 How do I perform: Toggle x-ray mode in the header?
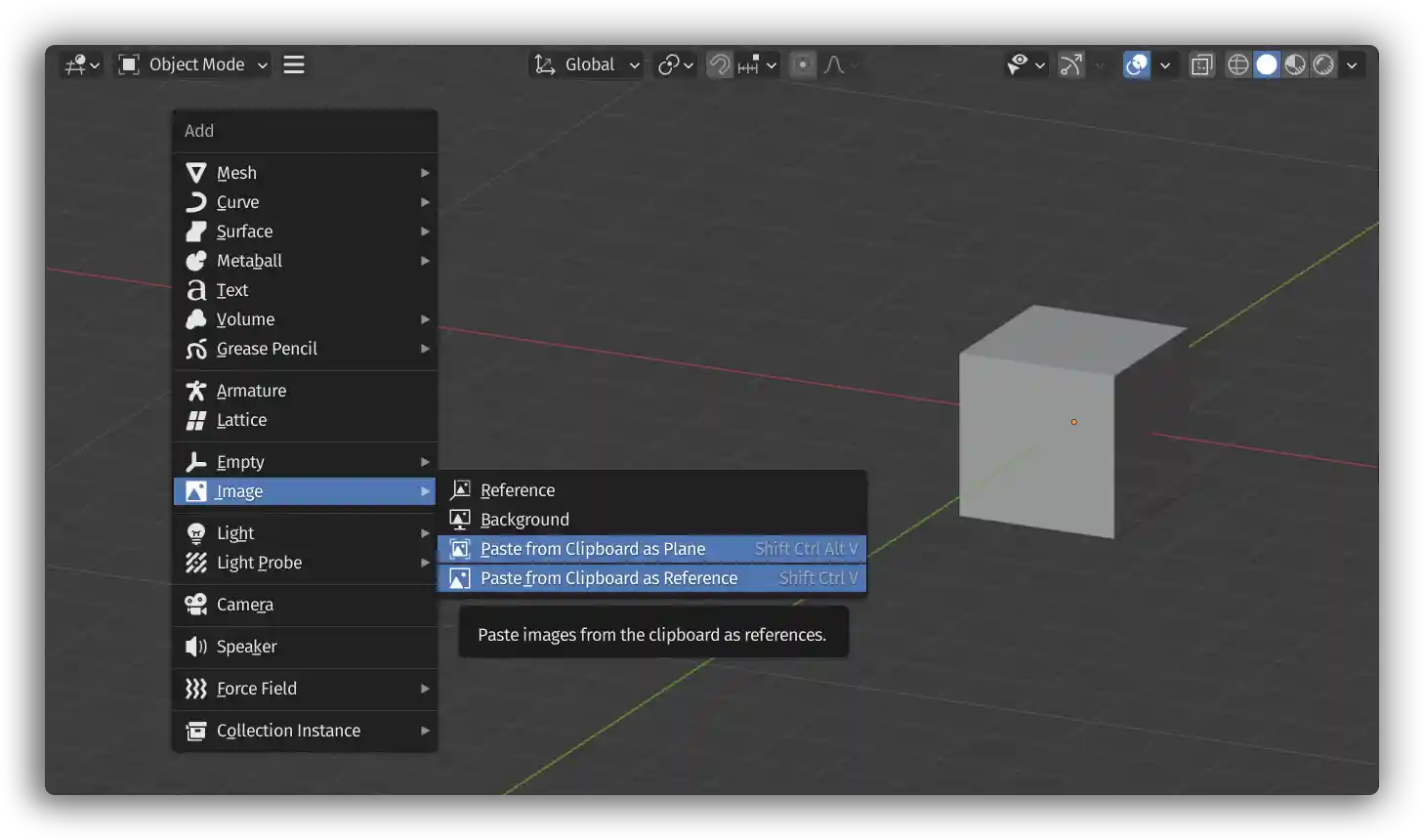click(x=1200, y=64)
